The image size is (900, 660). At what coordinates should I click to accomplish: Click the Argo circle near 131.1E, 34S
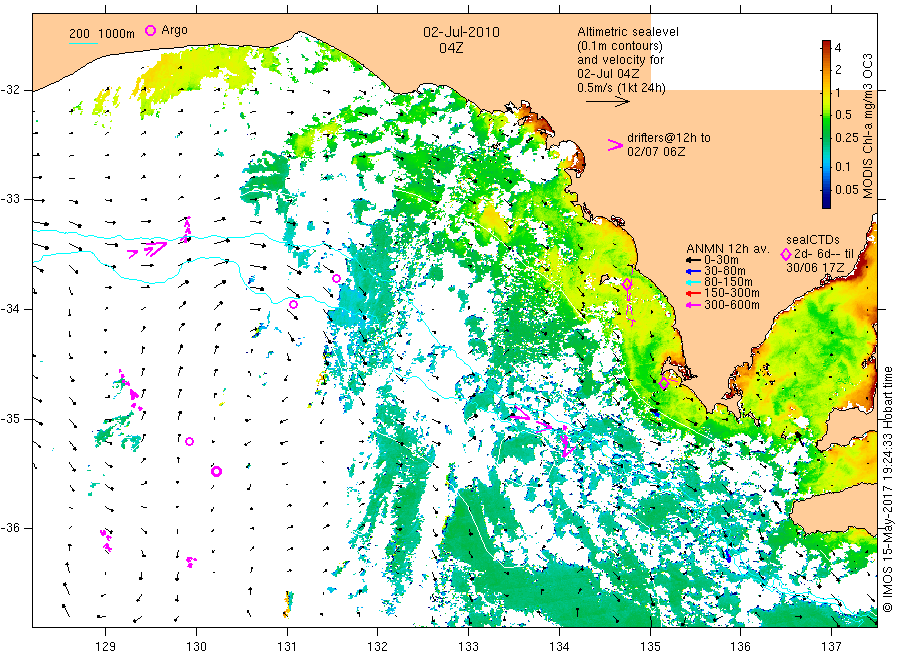click(x=293, y=304)
